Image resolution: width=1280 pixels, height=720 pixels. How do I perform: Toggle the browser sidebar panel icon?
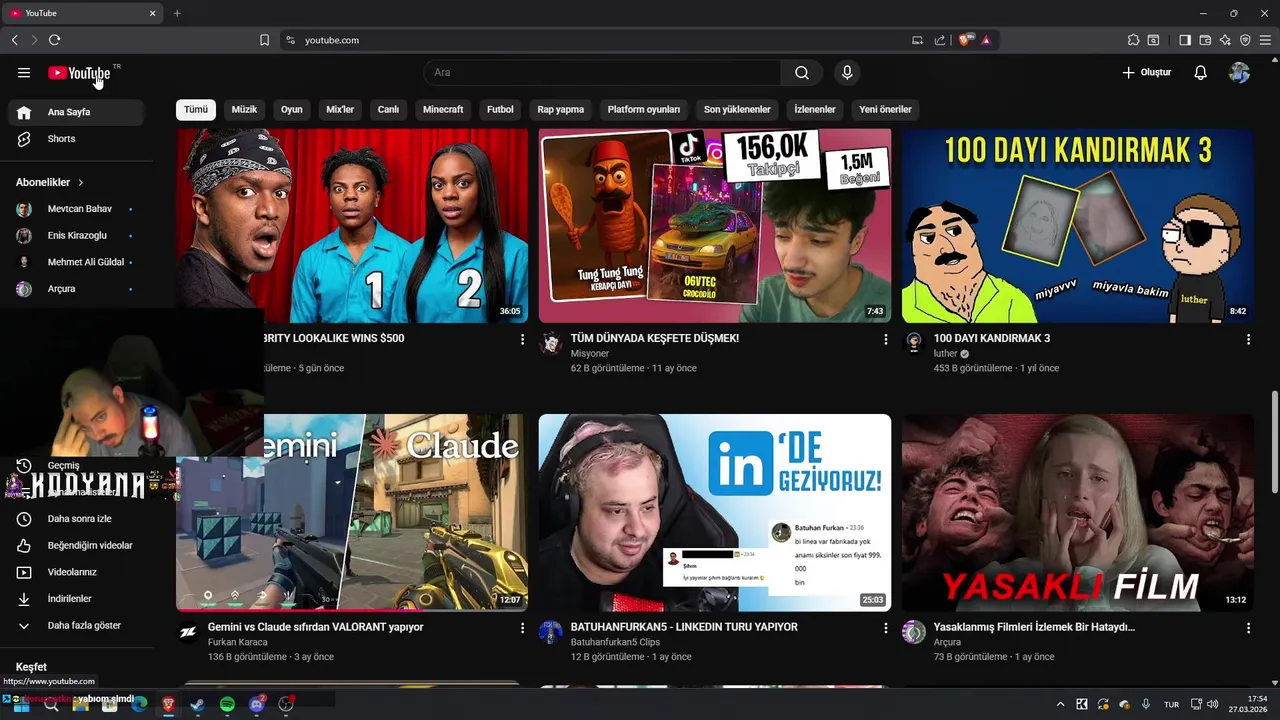pyautogui.click(x=1185, y=40)
